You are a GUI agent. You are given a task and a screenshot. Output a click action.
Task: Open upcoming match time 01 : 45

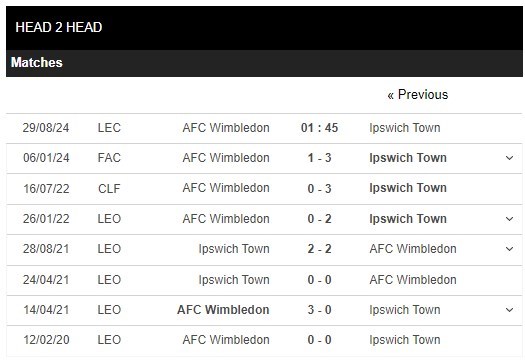click(x=319, y=128)
